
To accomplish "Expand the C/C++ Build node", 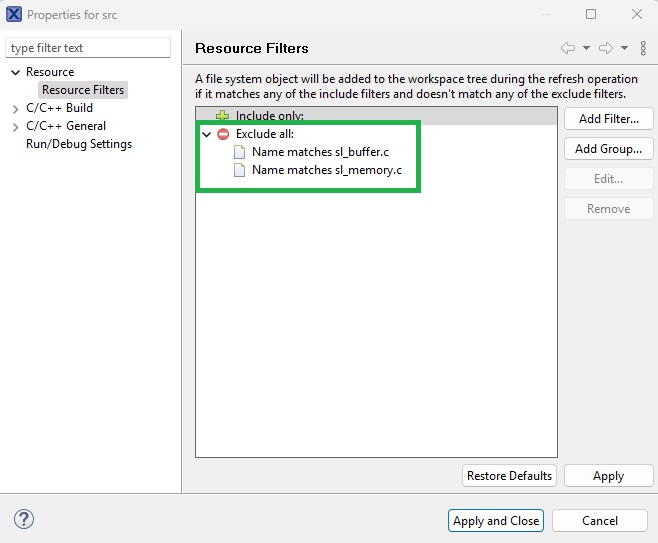I will pyautogui.click(x=15, y=108).
